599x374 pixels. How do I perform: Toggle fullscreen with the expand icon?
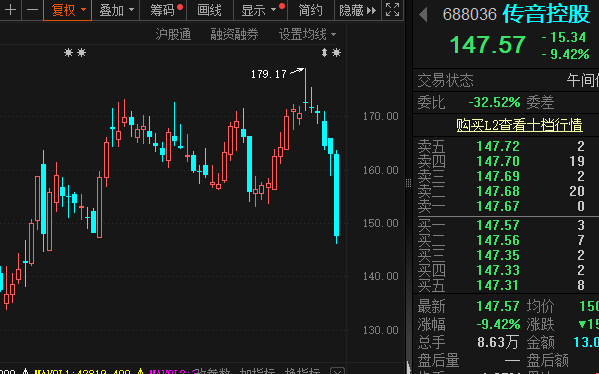[x=392, y=10]
